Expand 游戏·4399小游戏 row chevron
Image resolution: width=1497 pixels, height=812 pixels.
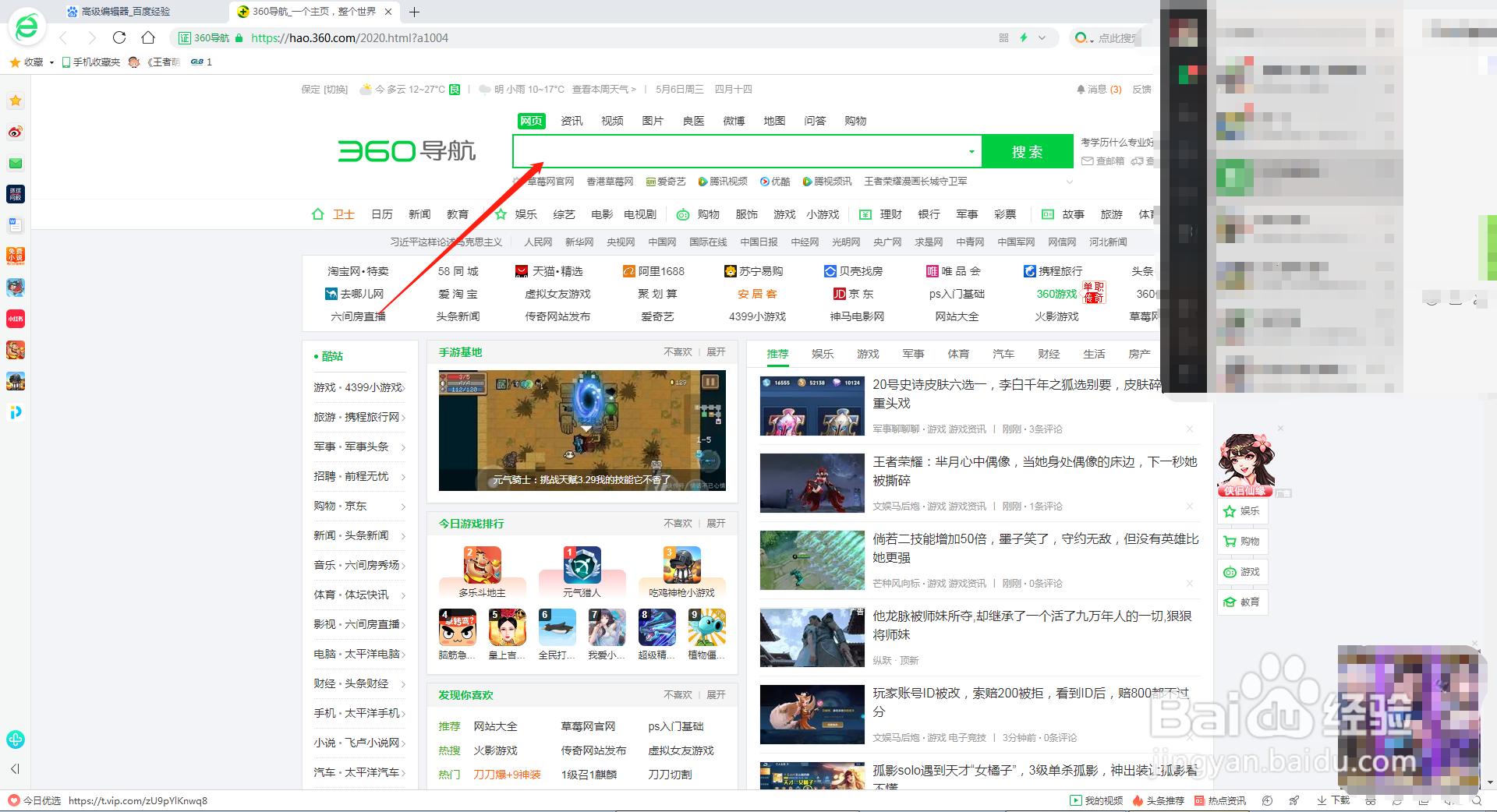pos(403,388)
